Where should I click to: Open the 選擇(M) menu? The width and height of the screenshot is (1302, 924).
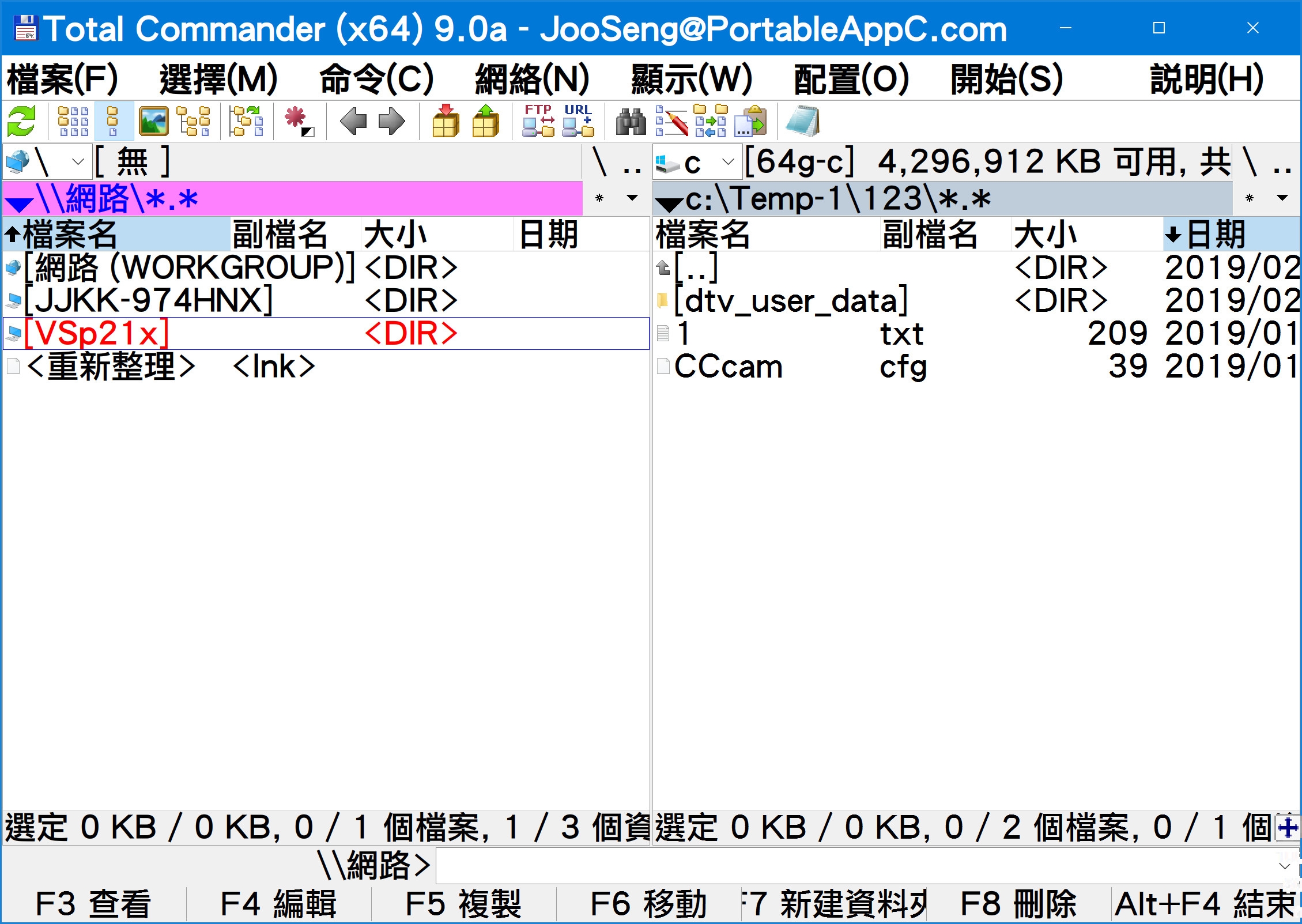point(218,79)
